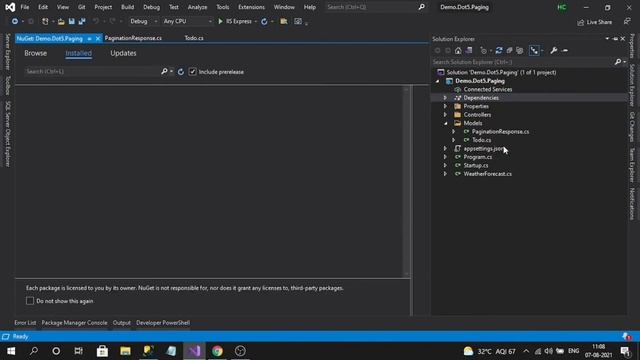Open the File menu

click(x=25, y=7)
